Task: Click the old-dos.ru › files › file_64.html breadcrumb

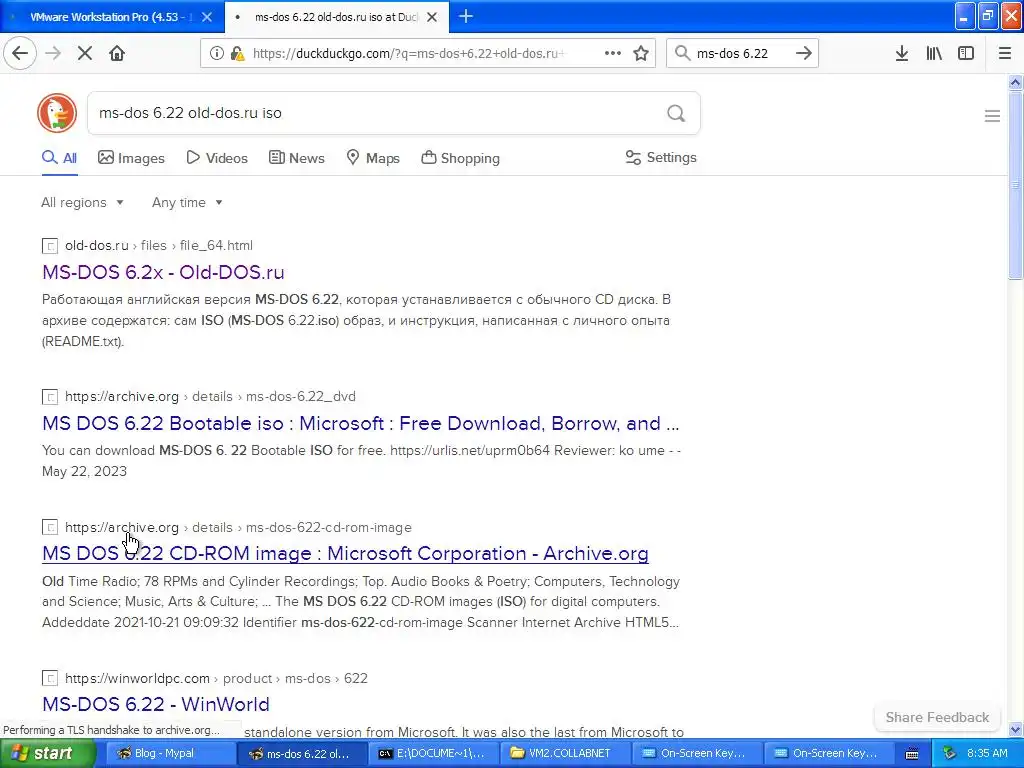Action: (159, 246)
